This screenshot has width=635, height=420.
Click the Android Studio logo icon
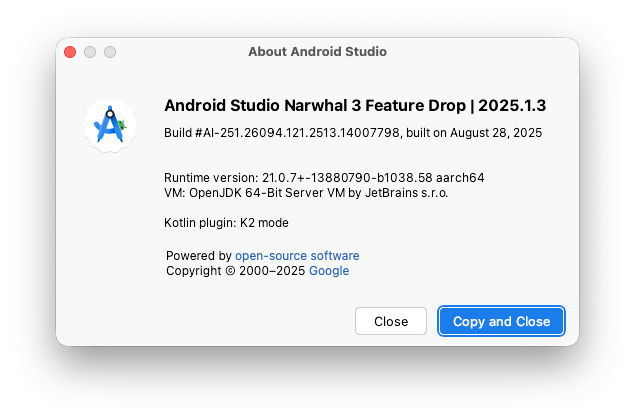[110, 126]
